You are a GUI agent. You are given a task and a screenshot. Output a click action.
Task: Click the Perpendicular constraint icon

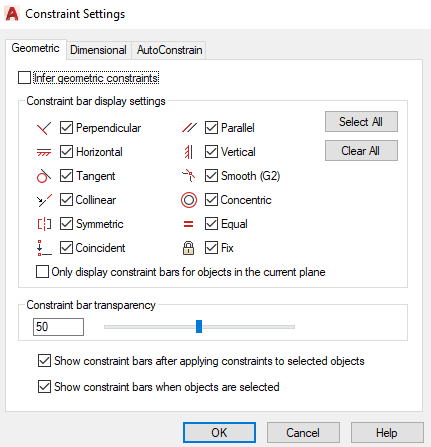tap(44, 128)
